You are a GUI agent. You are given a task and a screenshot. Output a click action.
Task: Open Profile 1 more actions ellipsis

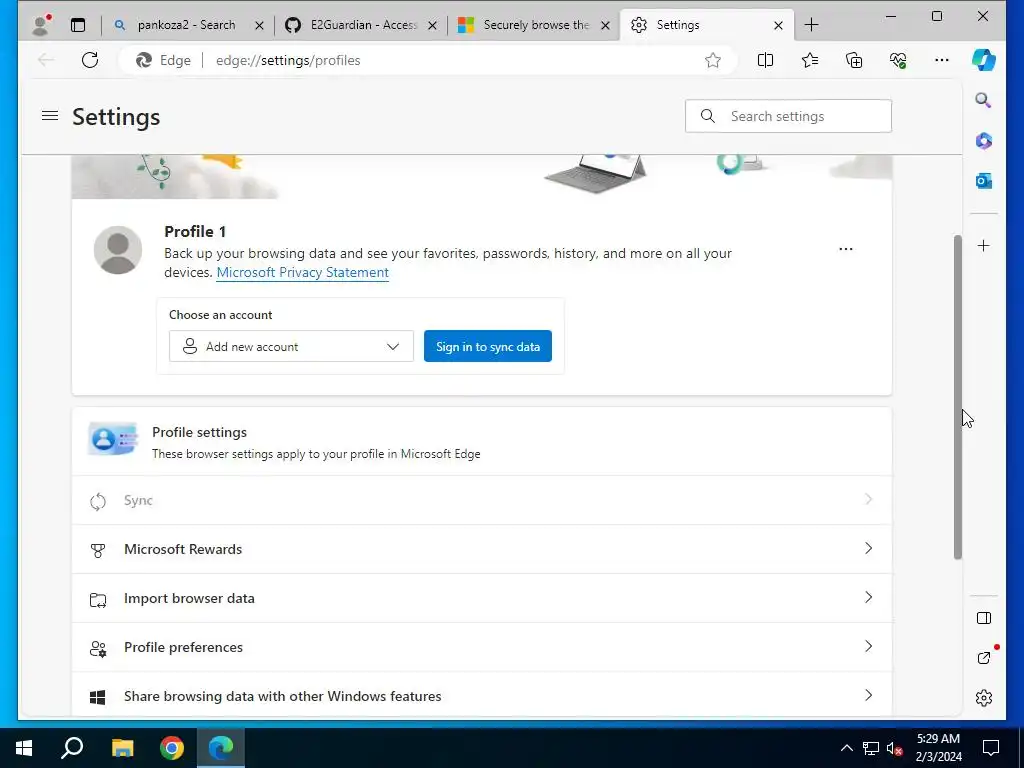coord(846,249)
